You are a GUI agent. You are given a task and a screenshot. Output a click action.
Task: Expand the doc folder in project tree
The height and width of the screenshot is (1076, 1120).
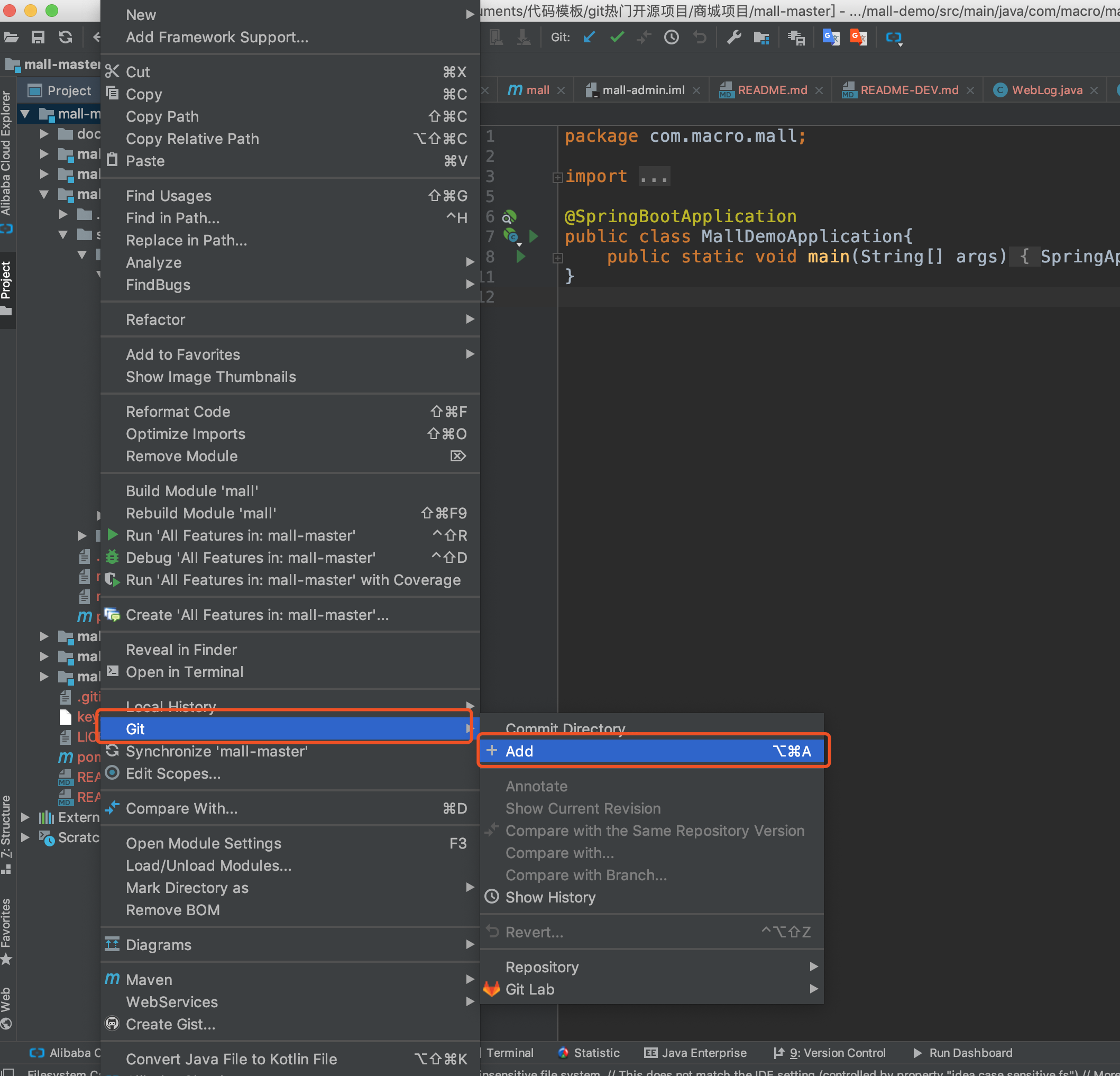point(44,134)
